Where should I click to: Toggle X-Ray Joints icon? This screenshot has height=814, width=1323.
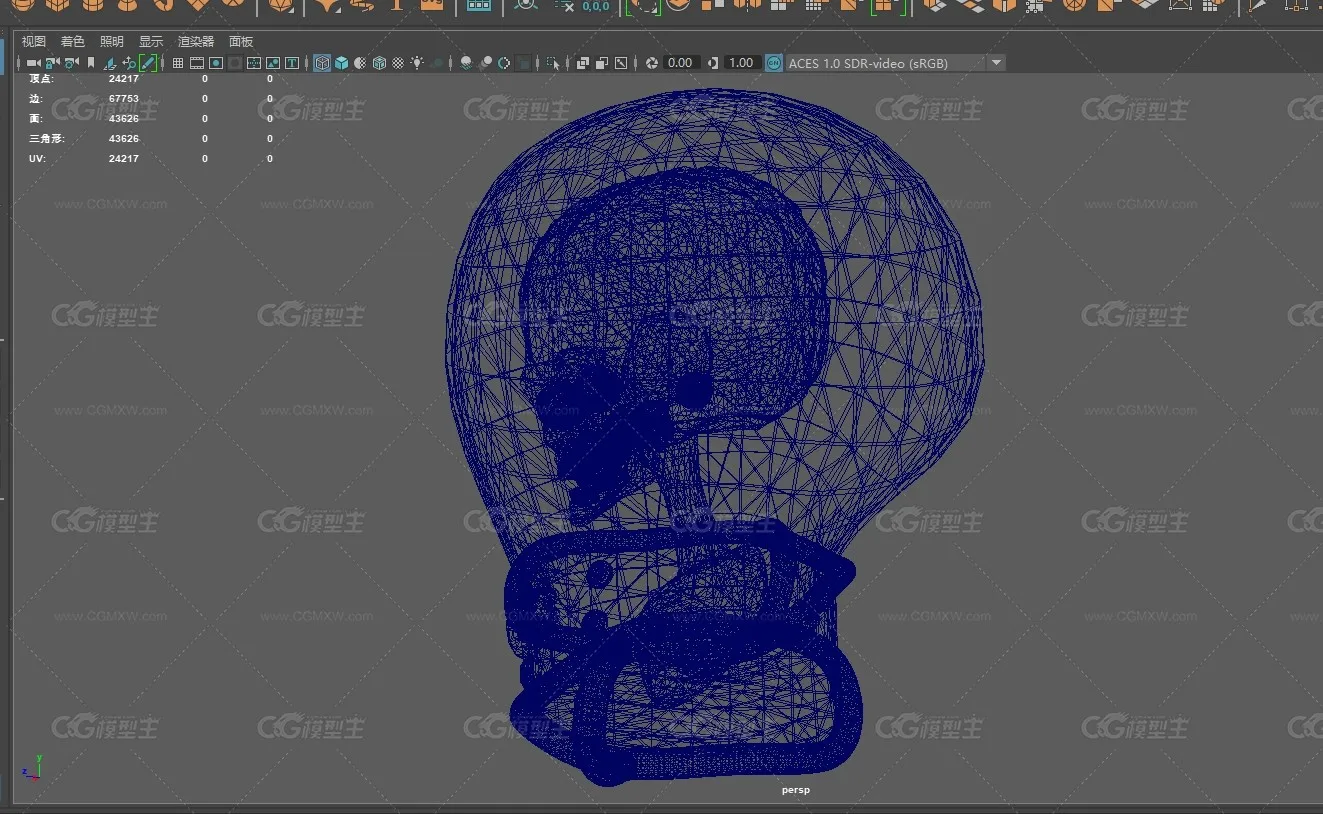[621, 63]
